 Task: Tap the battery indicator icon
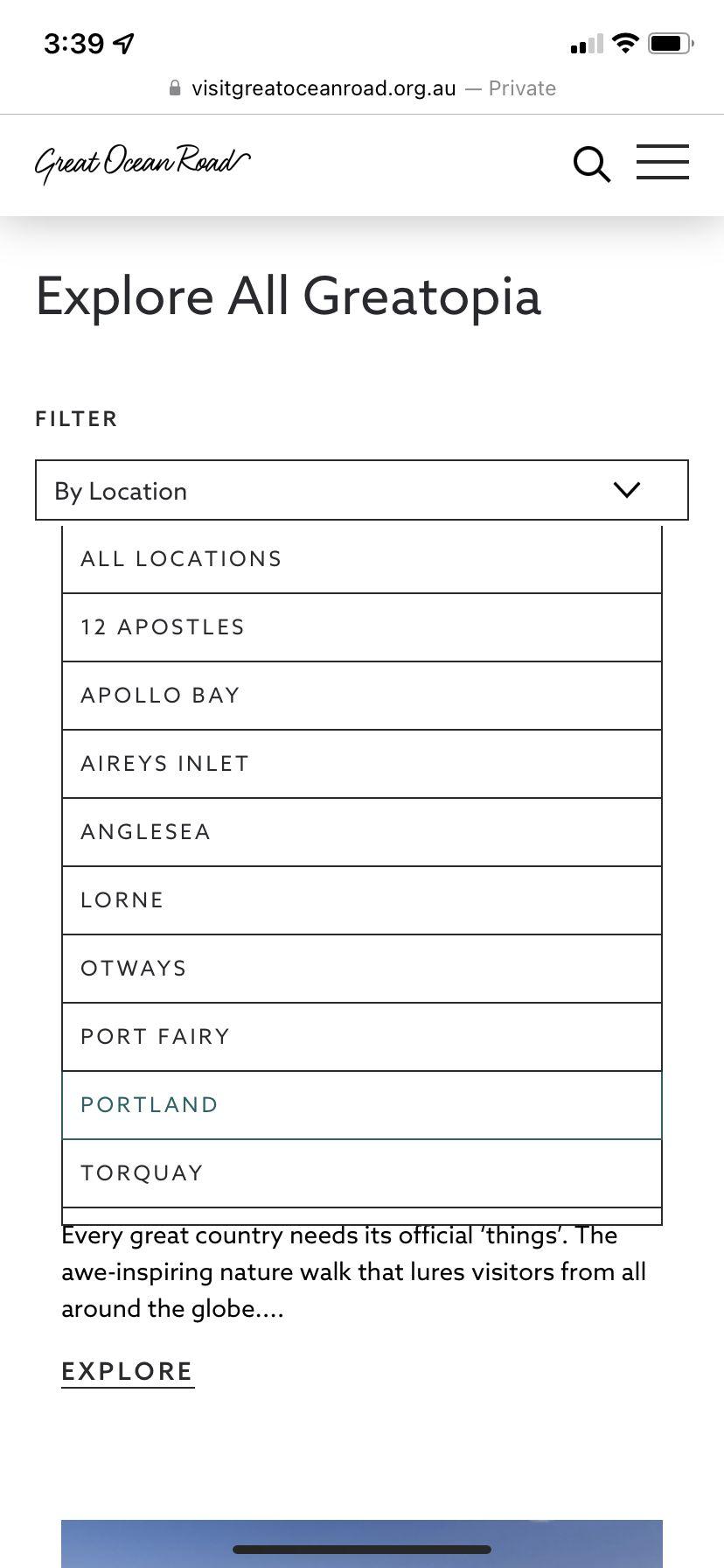point(671,43)
